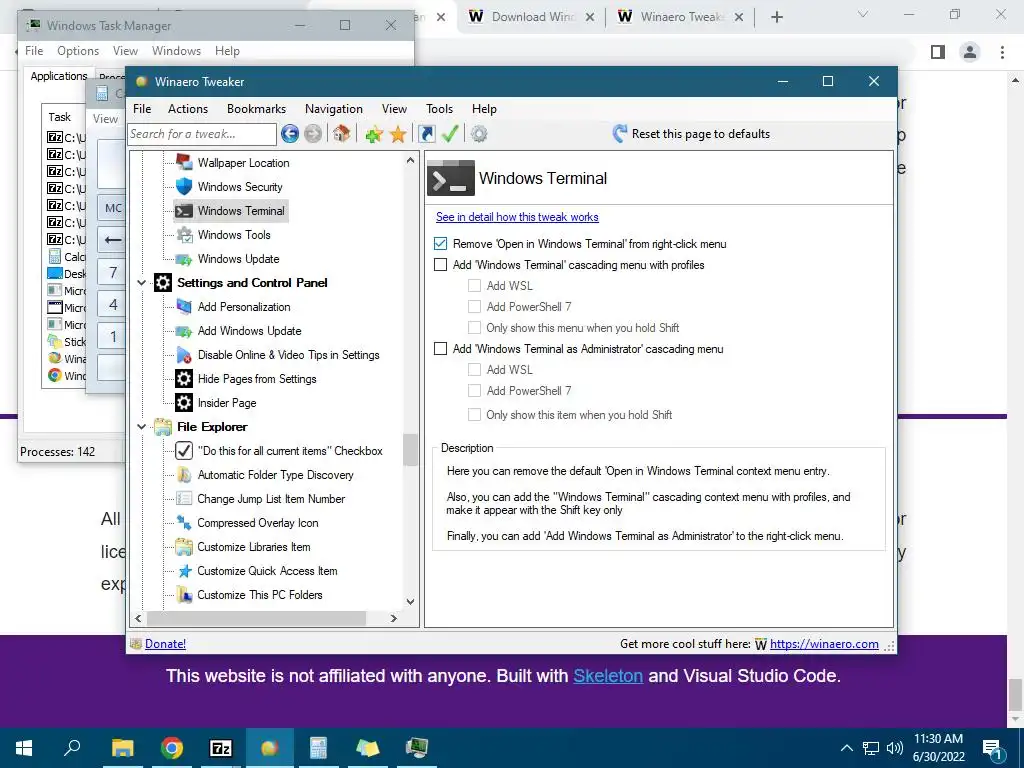Open the Options menu in Windows Task Manager

(x=78, y=50)
